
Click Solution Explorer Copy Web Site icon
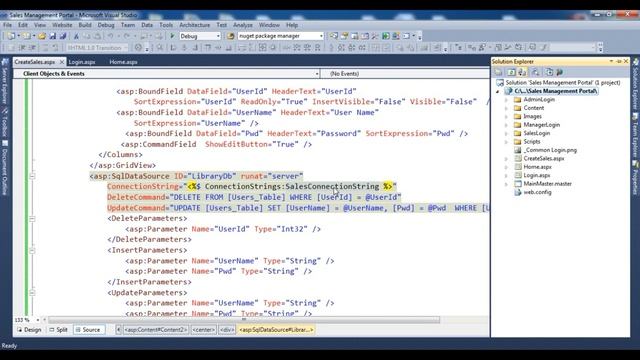point(549,72)
